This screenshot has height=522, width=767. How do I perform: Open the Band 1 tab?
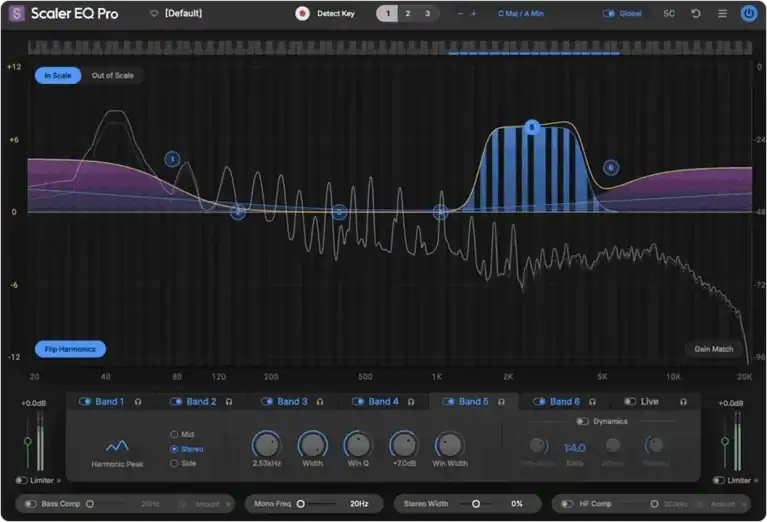(110, 402)
